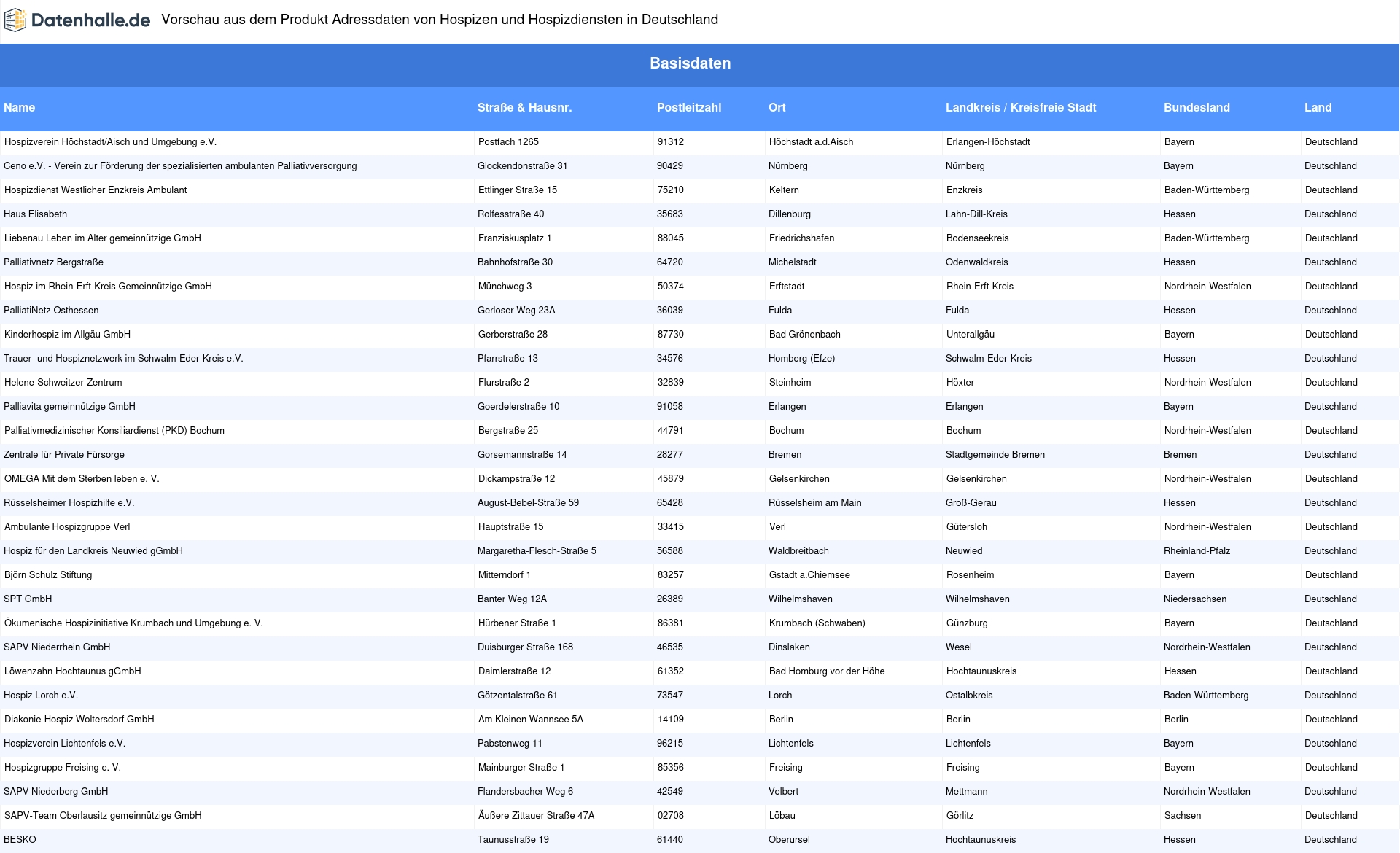This screenshot has width=1400, height=853.
Task: Click Zentrale für Private Fürsorge
Action: [x=64, y=455]
